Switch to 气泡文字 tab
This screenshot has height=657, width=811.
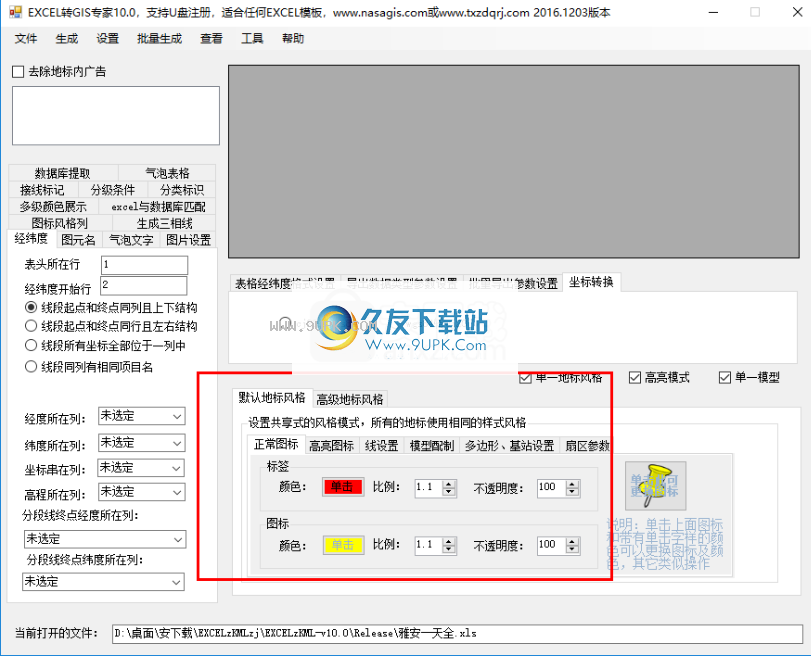pyautogui.click(x=131, y=240)
